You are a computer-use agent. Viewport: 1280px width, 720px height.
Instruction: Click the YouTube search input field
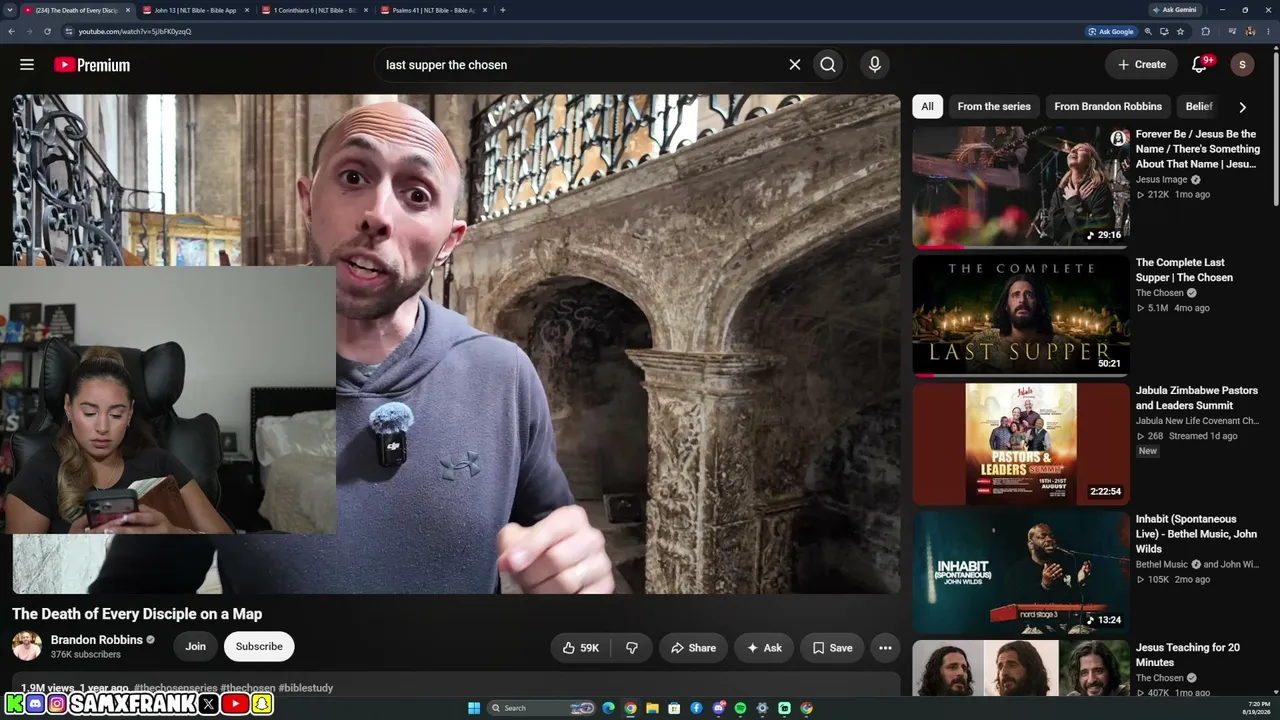pos(580,65)
